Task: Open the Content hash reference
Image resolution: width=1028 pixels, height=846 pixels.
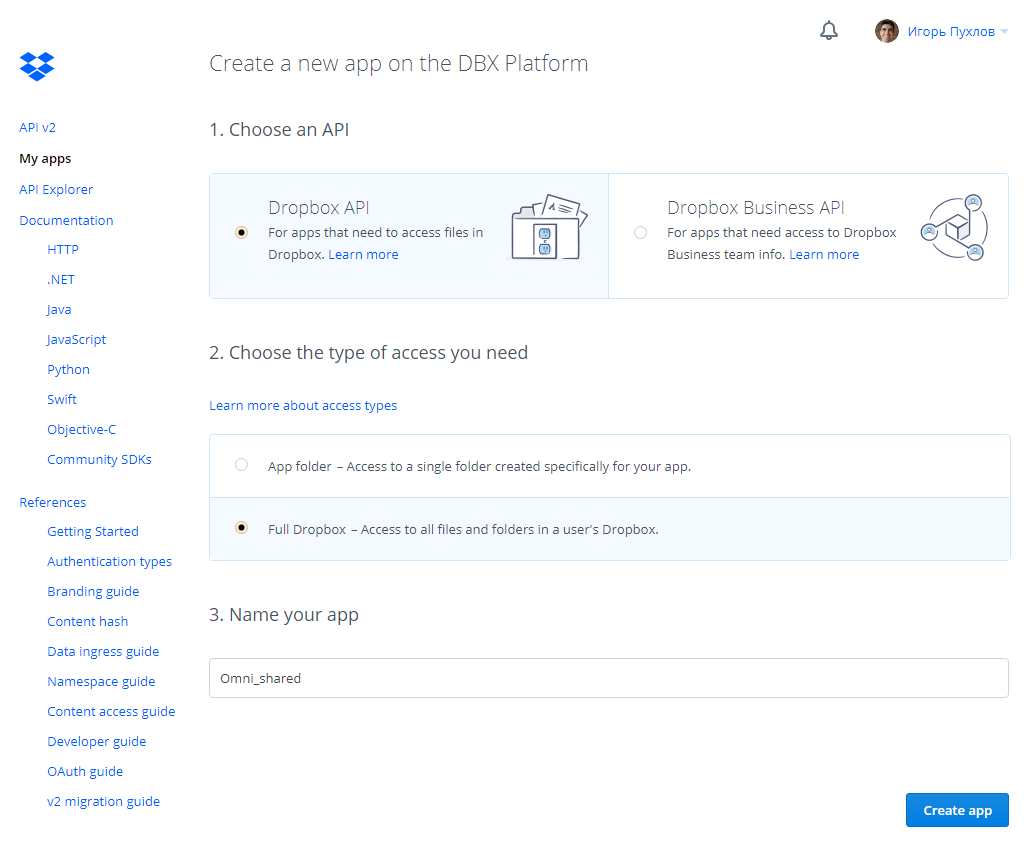Action: [x=87, y=622]
